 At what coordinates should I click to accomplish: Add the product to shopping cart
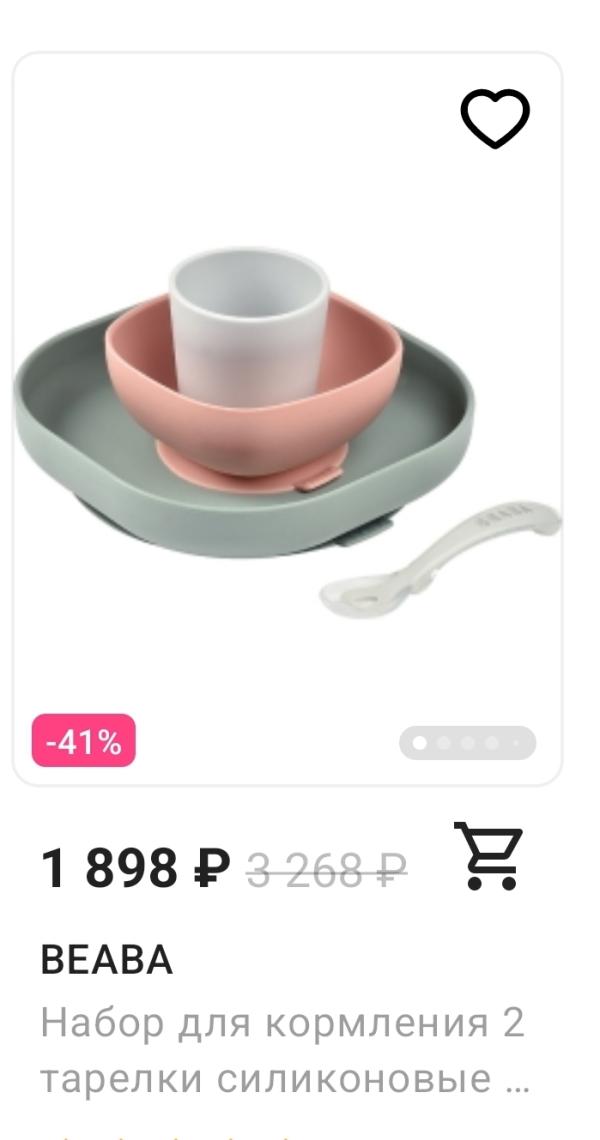(x=489, y=856)
